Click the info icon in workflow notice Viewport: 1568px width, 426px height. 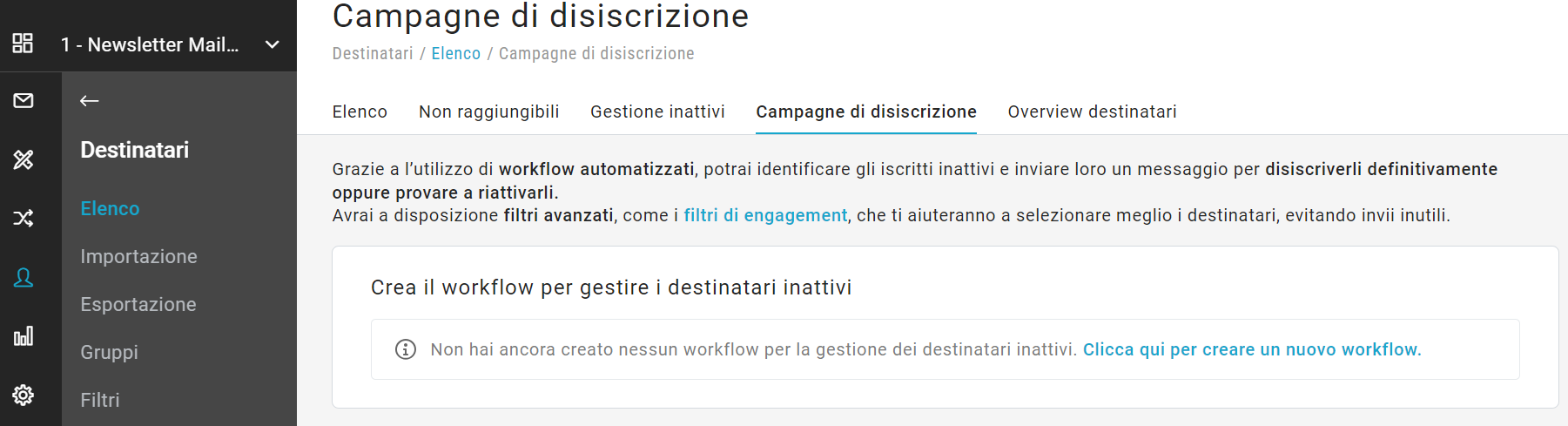click(406, 349)
